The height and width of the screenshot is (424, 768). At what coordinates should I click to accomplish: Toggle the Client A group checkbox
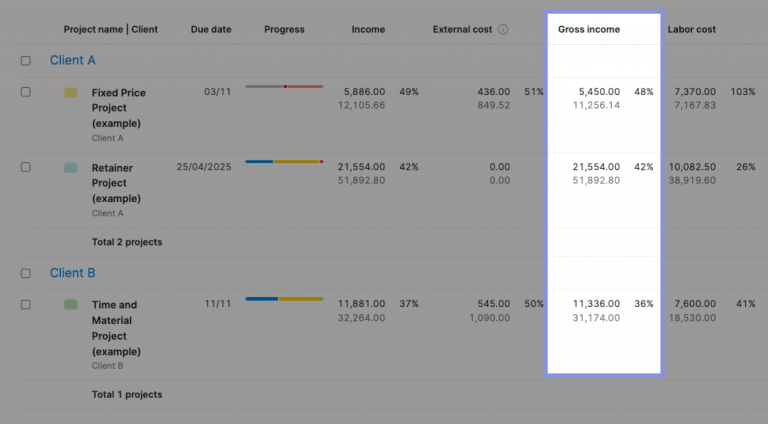tap(26, 61)
